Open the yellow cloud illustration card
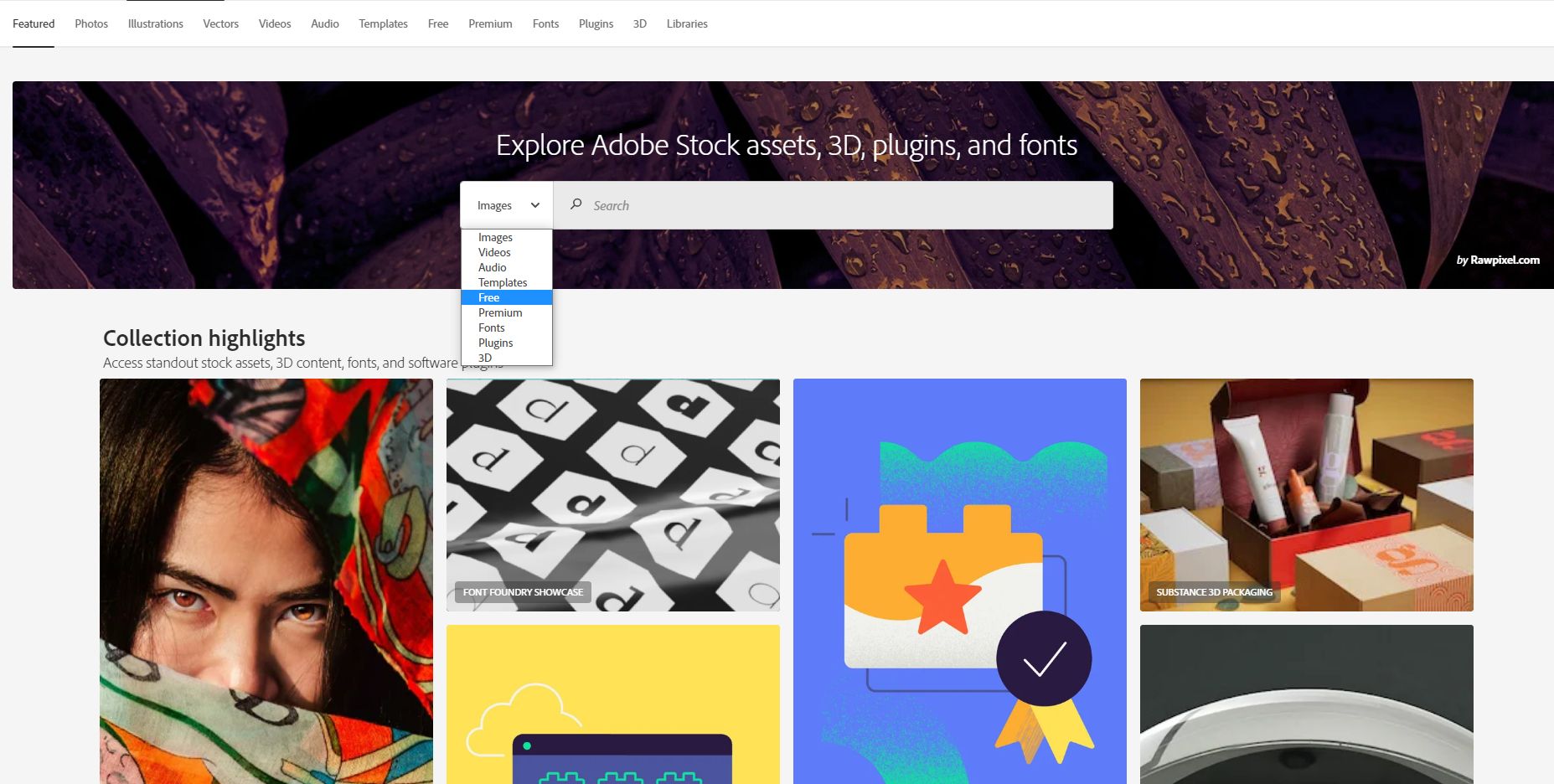 613,704
